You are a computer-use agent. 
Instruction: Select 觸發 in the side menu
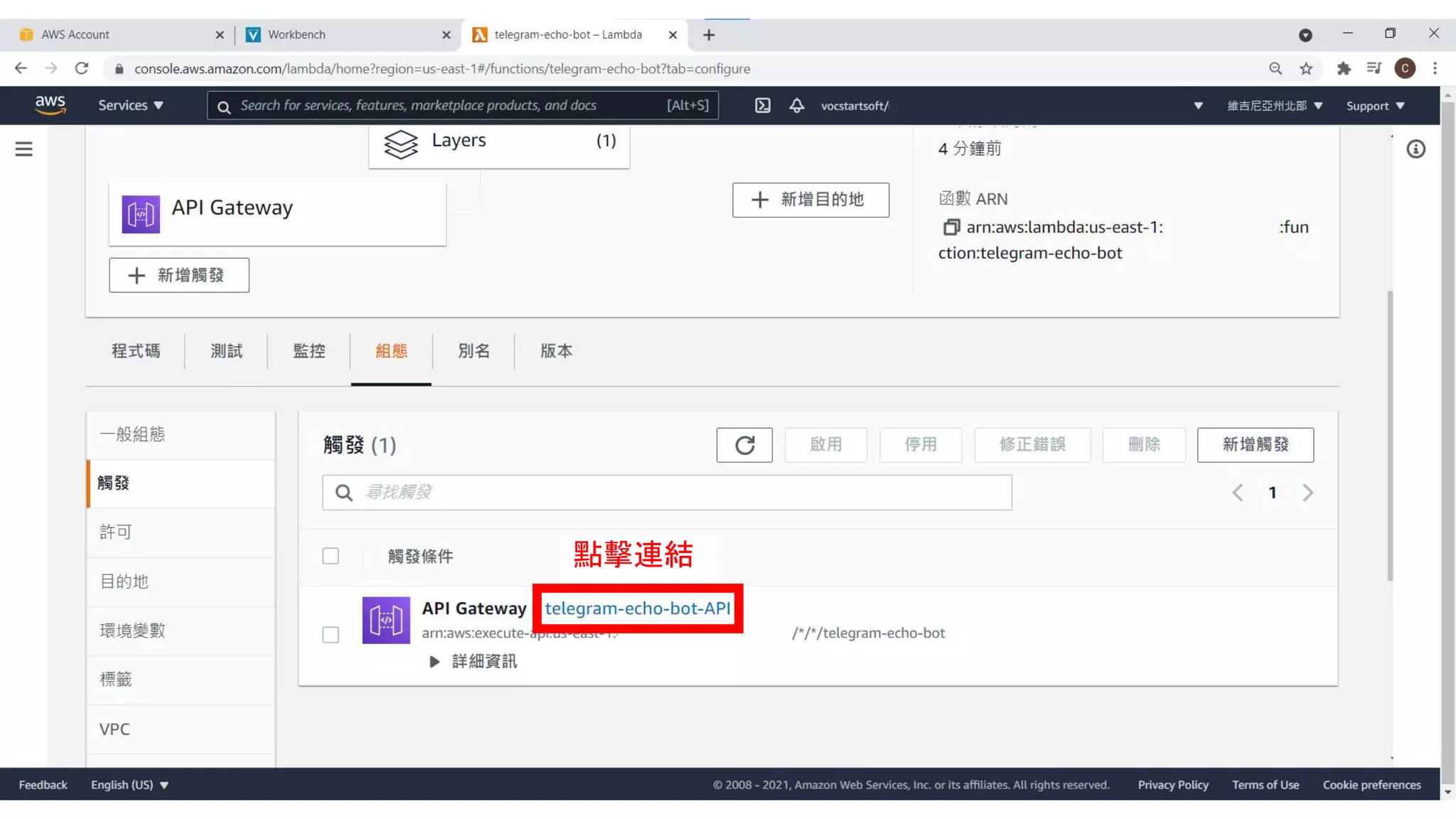tap(181, 483)
